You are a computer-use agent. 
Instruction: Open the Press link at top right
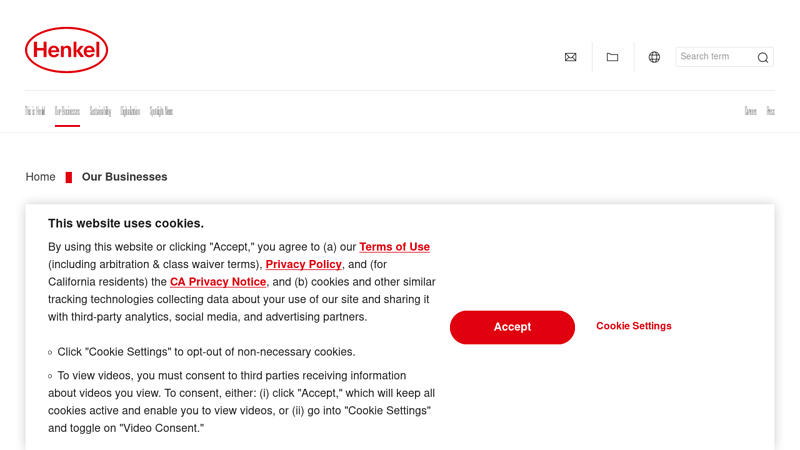(771, 111)
